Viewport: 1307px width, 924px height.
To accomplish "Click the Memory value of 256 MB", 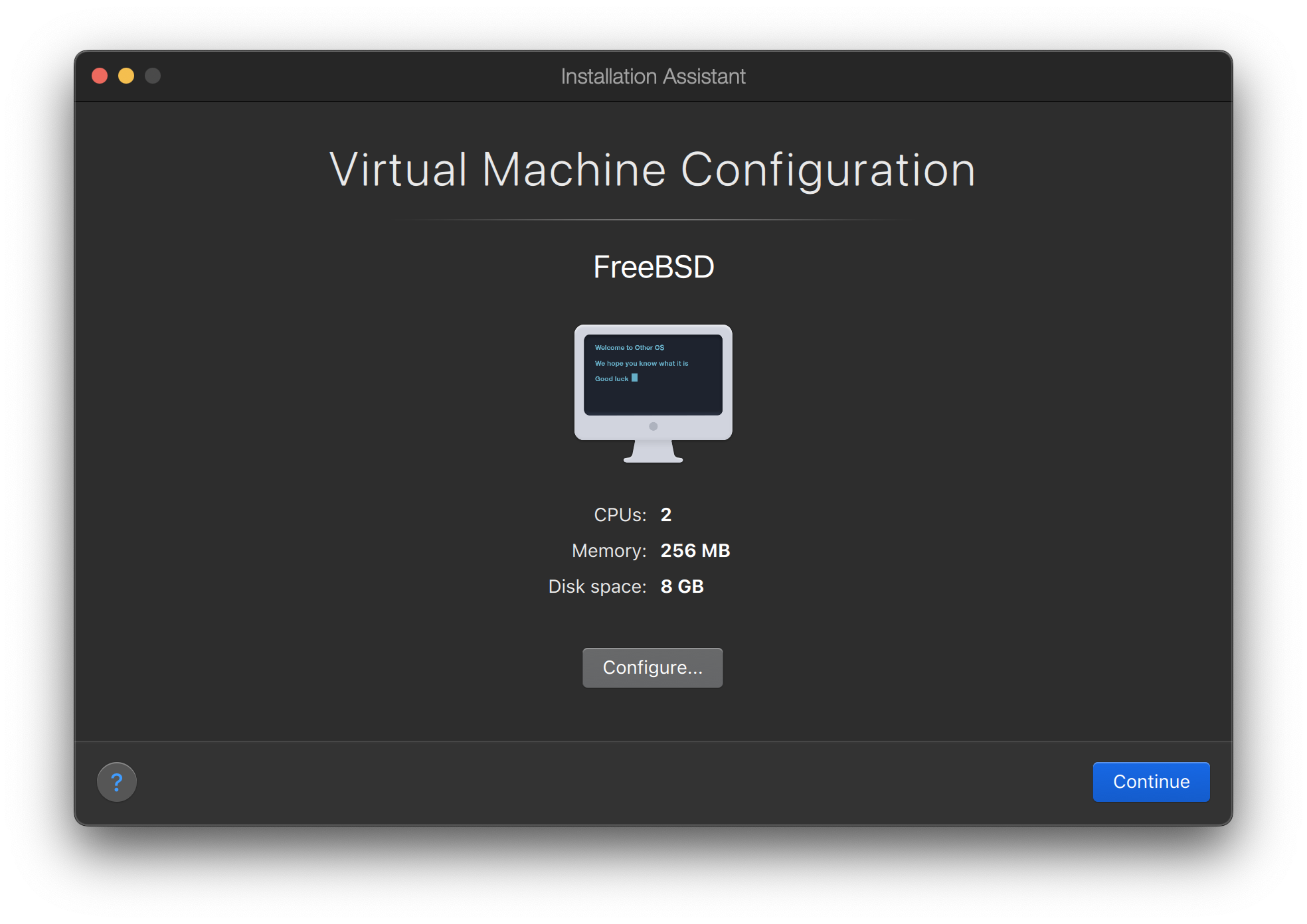I will (x=695, y=550).
